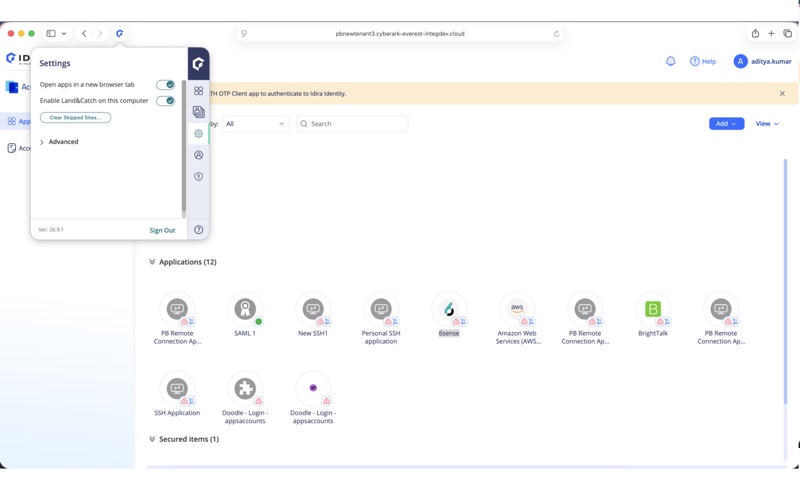
Task: Open the filter by All dropdown
Action: pyautogui.click(x=256, y=123)
